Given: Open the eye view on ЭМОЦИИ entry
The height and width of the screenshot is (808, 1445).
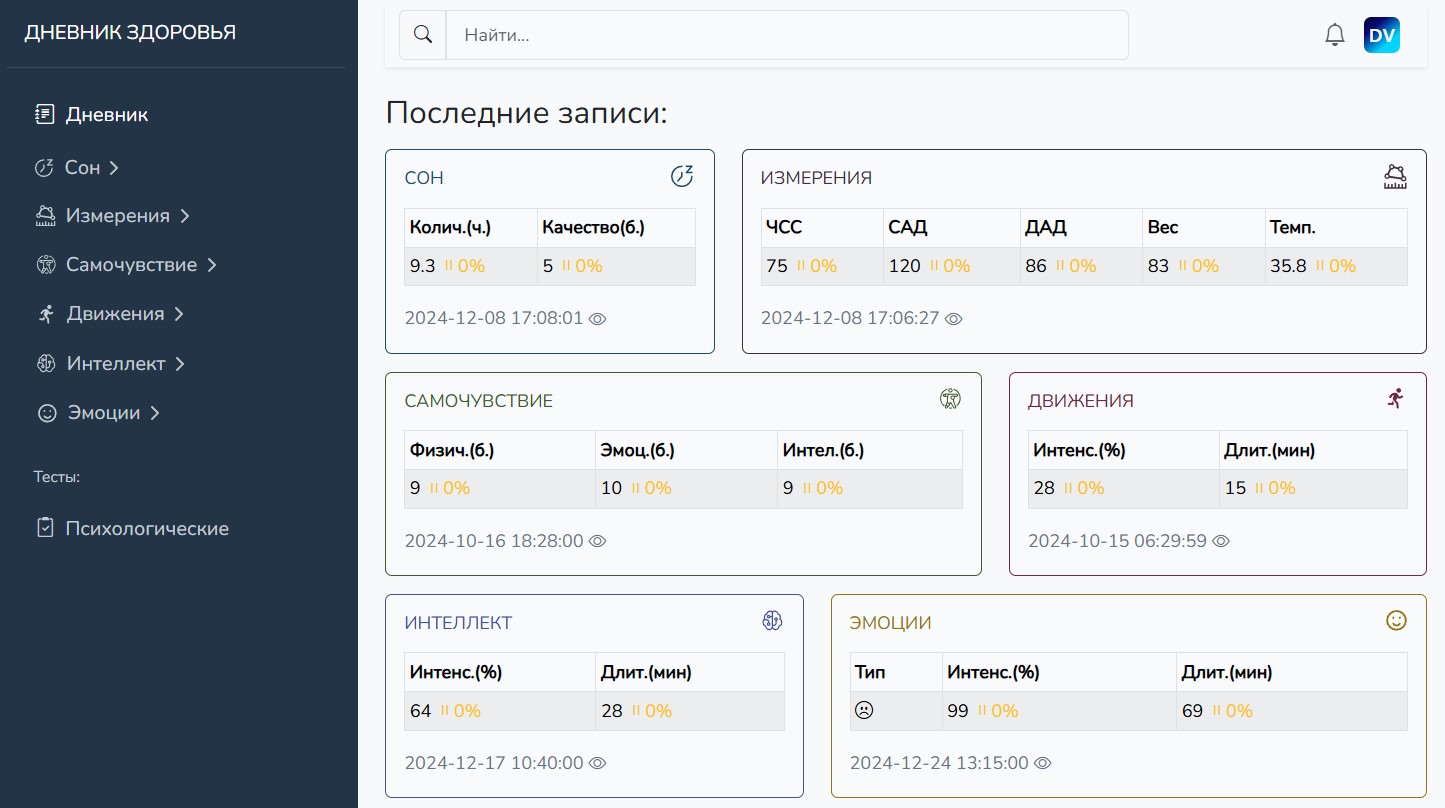Looking at the screenshot, I should pos(1042,763).
